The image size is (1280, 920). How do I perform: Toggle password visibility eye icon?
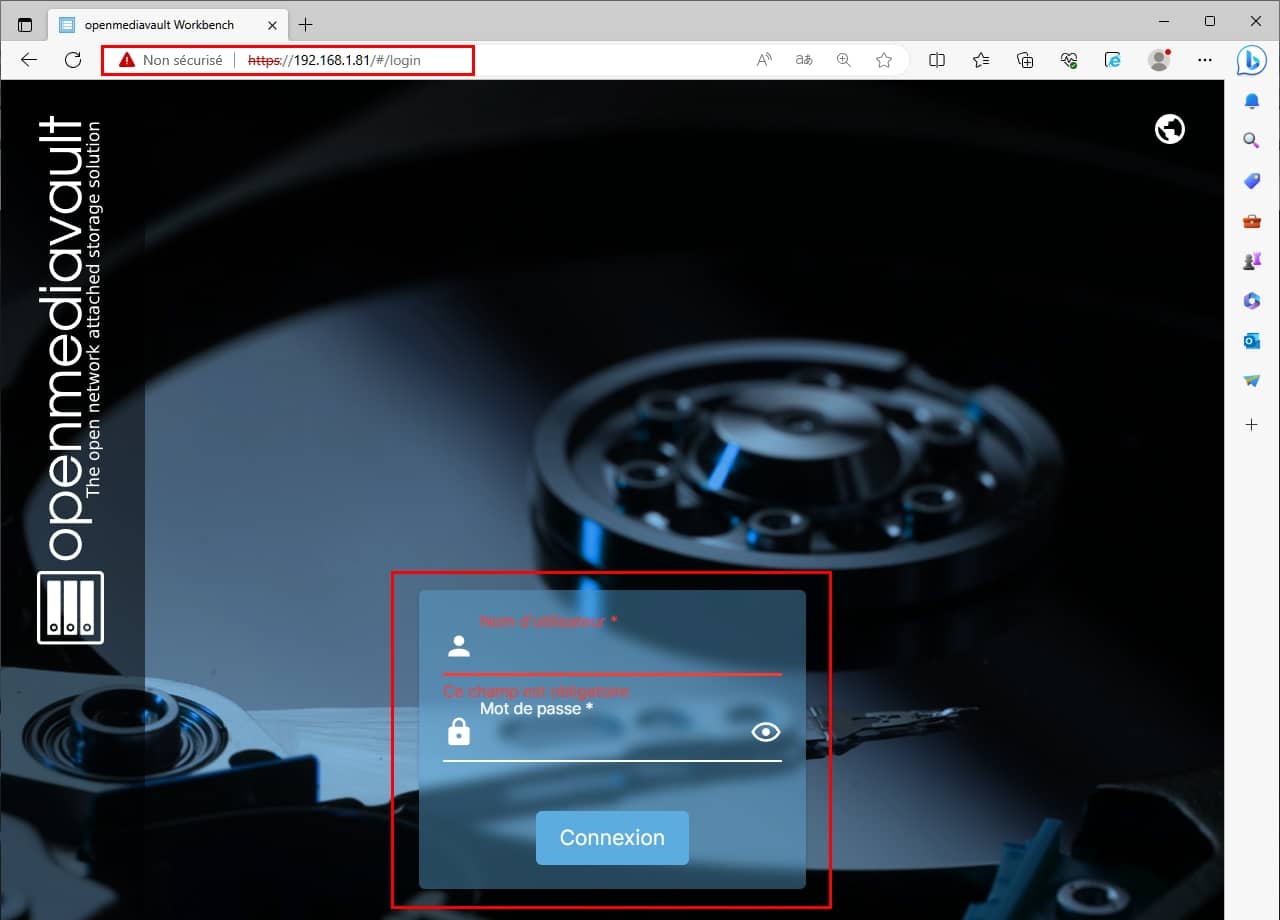(x=765, y=733)
